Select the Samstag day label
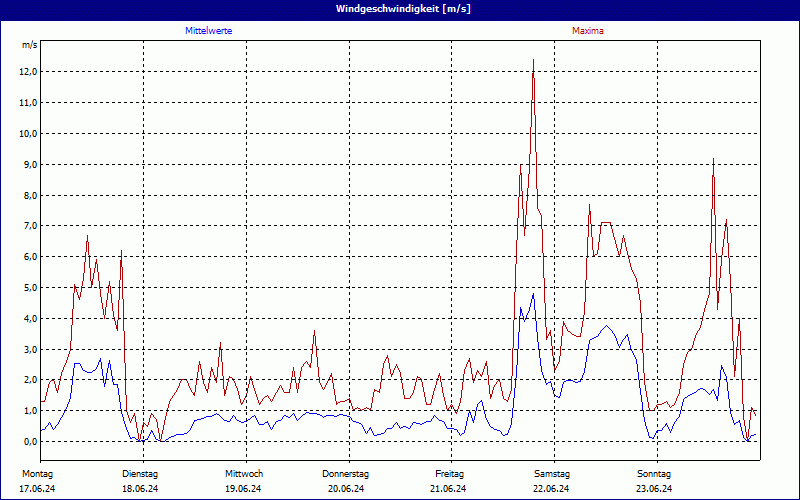 pyautogui.click(x=552, y=473)
